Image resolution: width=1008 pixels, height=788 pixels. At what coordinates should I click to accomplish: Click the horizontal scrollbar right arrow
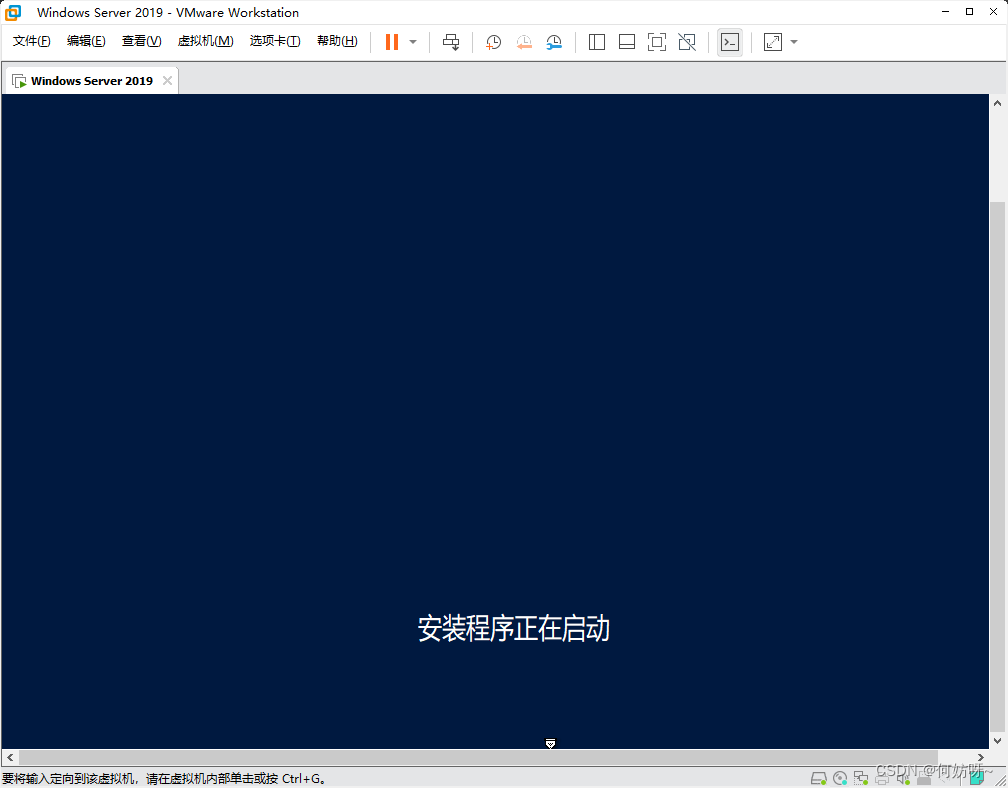980,757
